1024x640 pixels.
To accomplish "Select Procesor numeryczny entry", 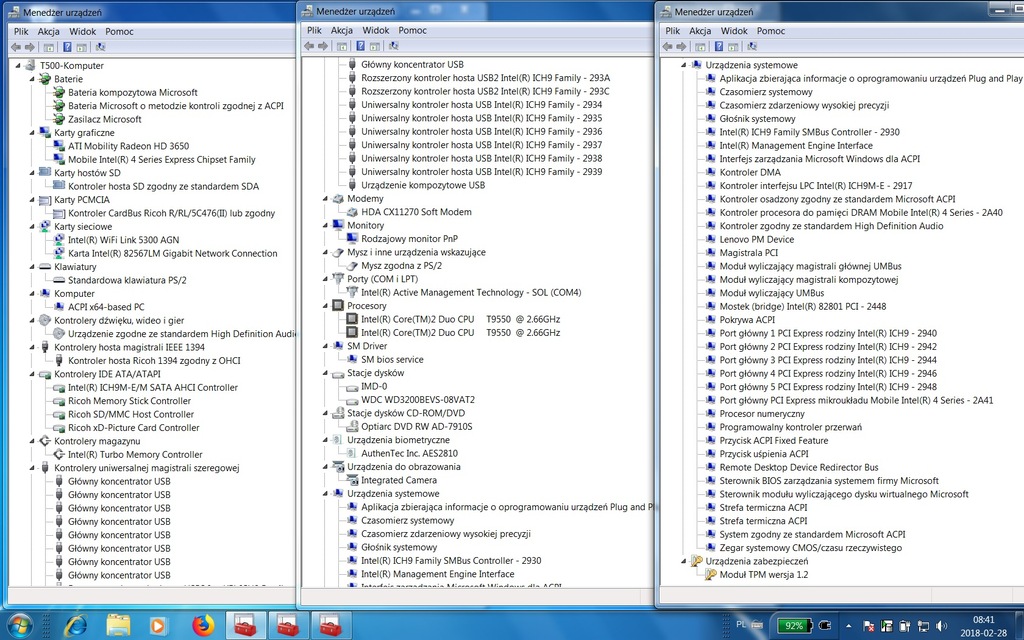I will pos(761,414).
